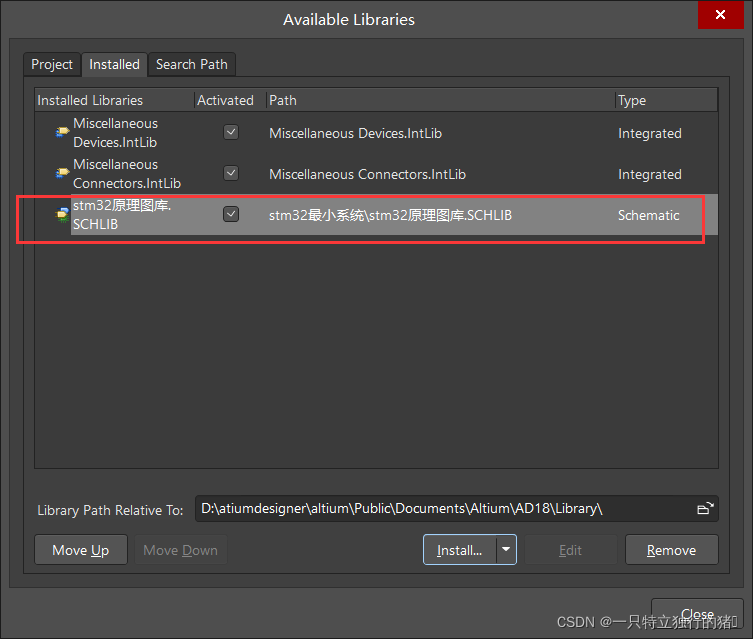This screenshot has width=753, height=639.
Task: Click the Activated column header
Action: (230, 100)
